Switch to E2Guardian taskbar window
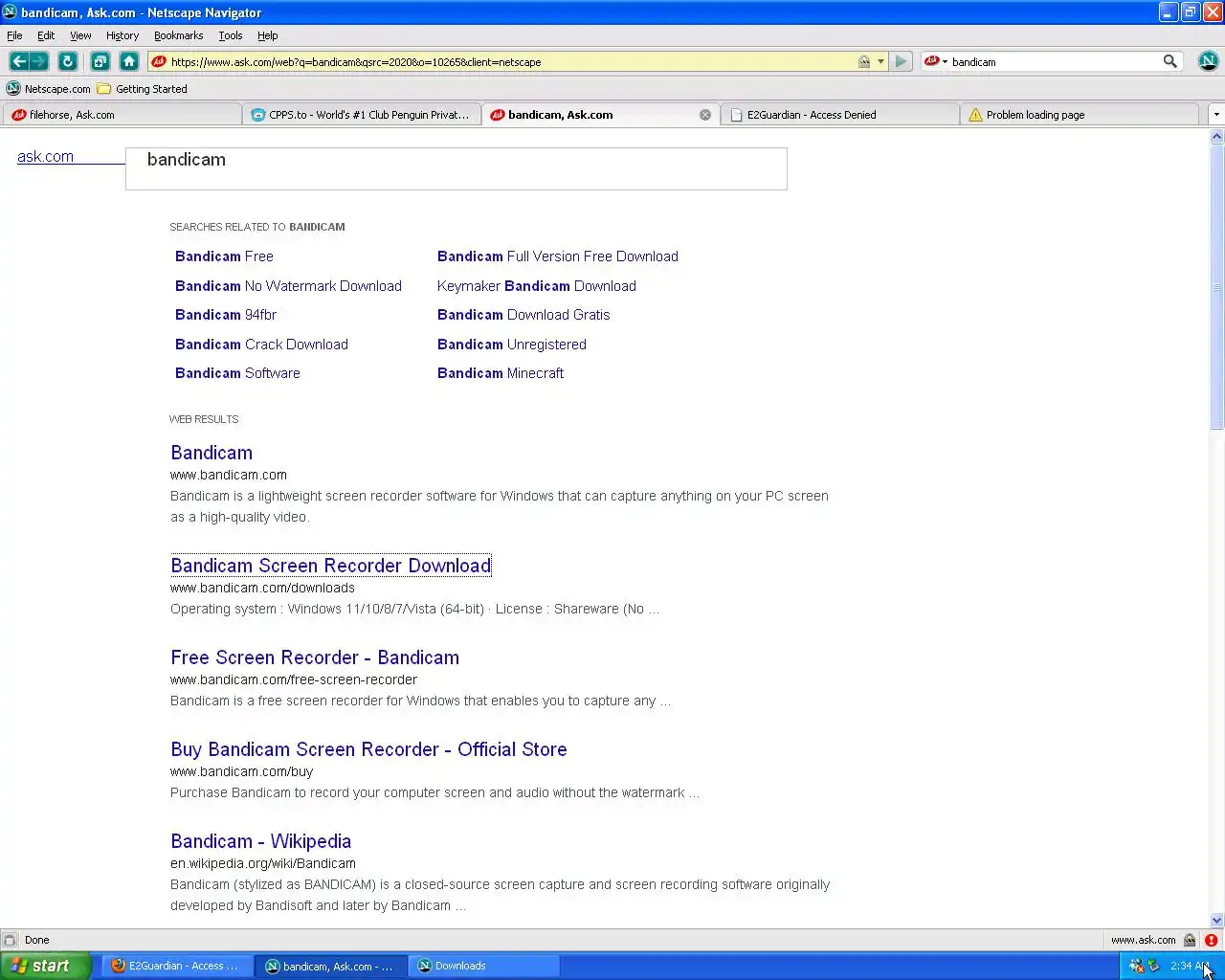Screen dimensions: 1225x980 177,966
